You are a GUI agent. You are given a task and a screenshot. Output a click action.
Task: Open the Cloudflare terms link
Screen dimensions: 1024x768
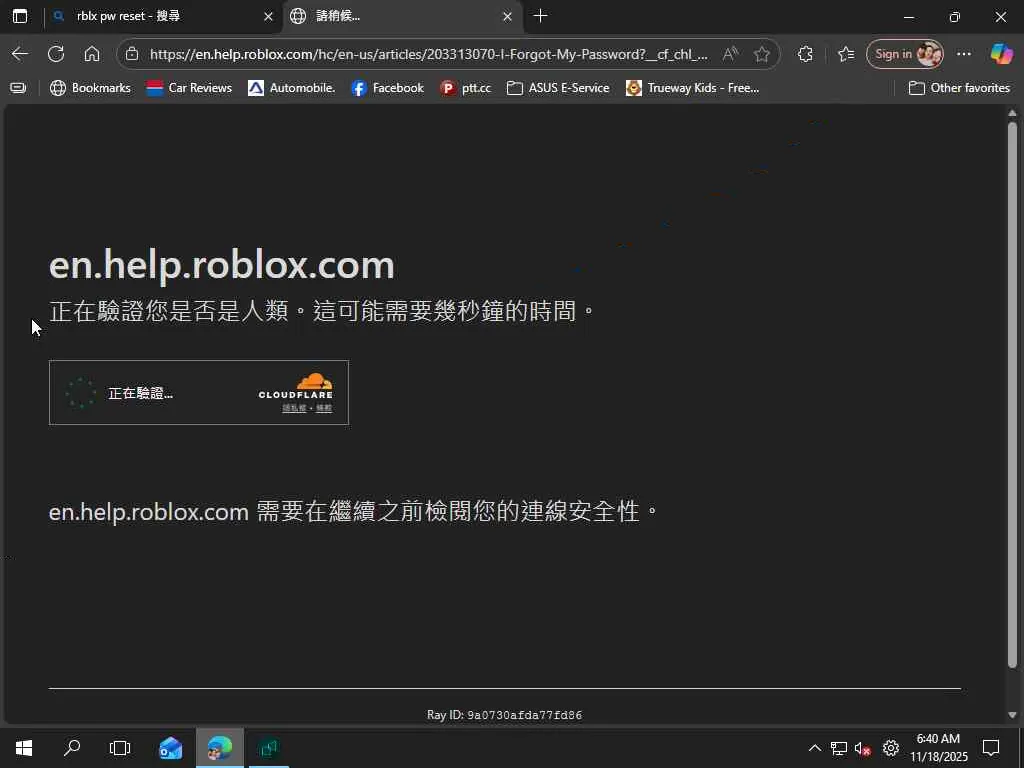pos(324,408)
